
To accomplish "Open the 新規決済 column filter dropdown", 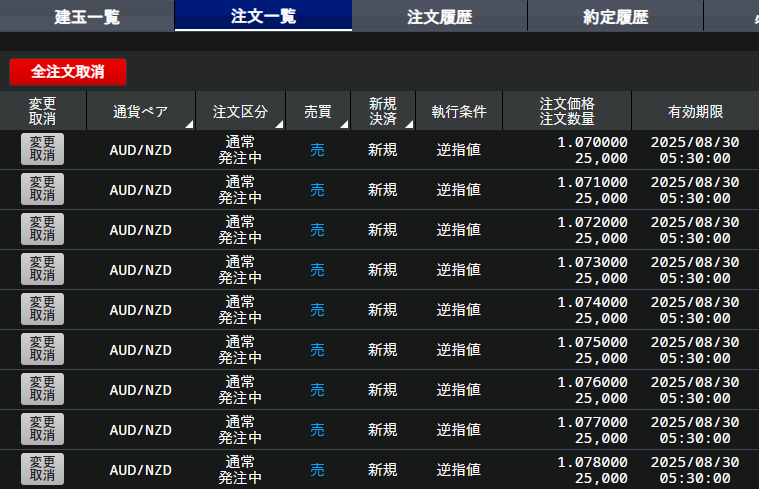I will [409, 124].
